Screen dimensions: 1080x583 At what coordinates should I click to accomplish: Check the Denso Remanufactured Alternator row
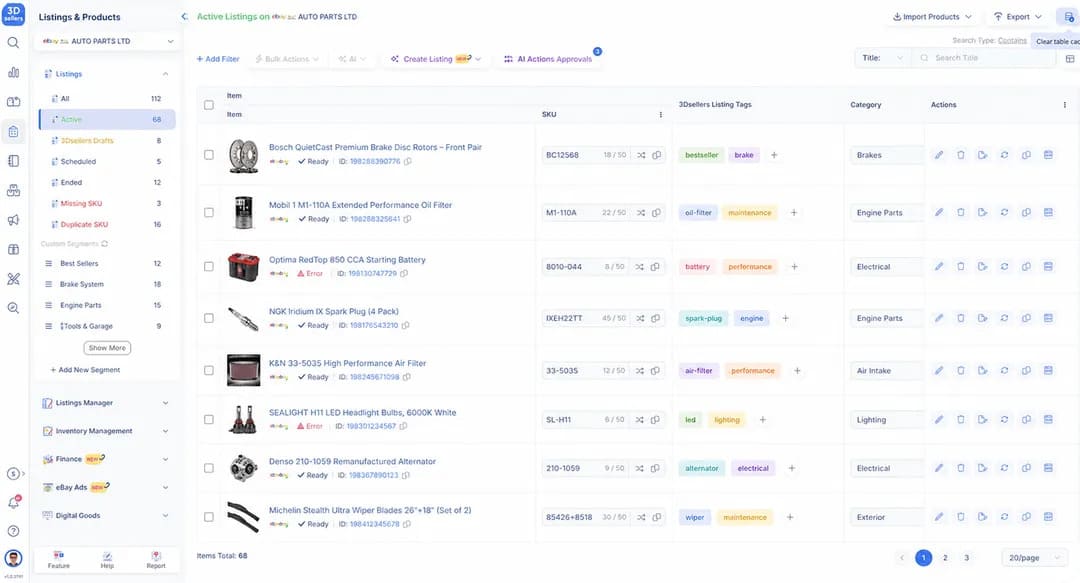point(209,468)
